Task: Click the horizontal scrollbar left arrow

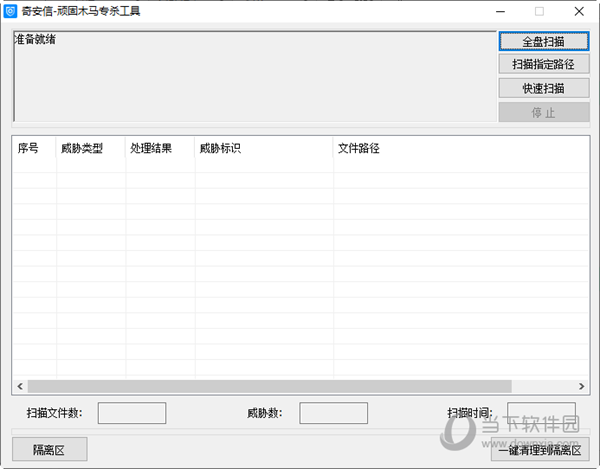Action: click(x=20, y=386)
